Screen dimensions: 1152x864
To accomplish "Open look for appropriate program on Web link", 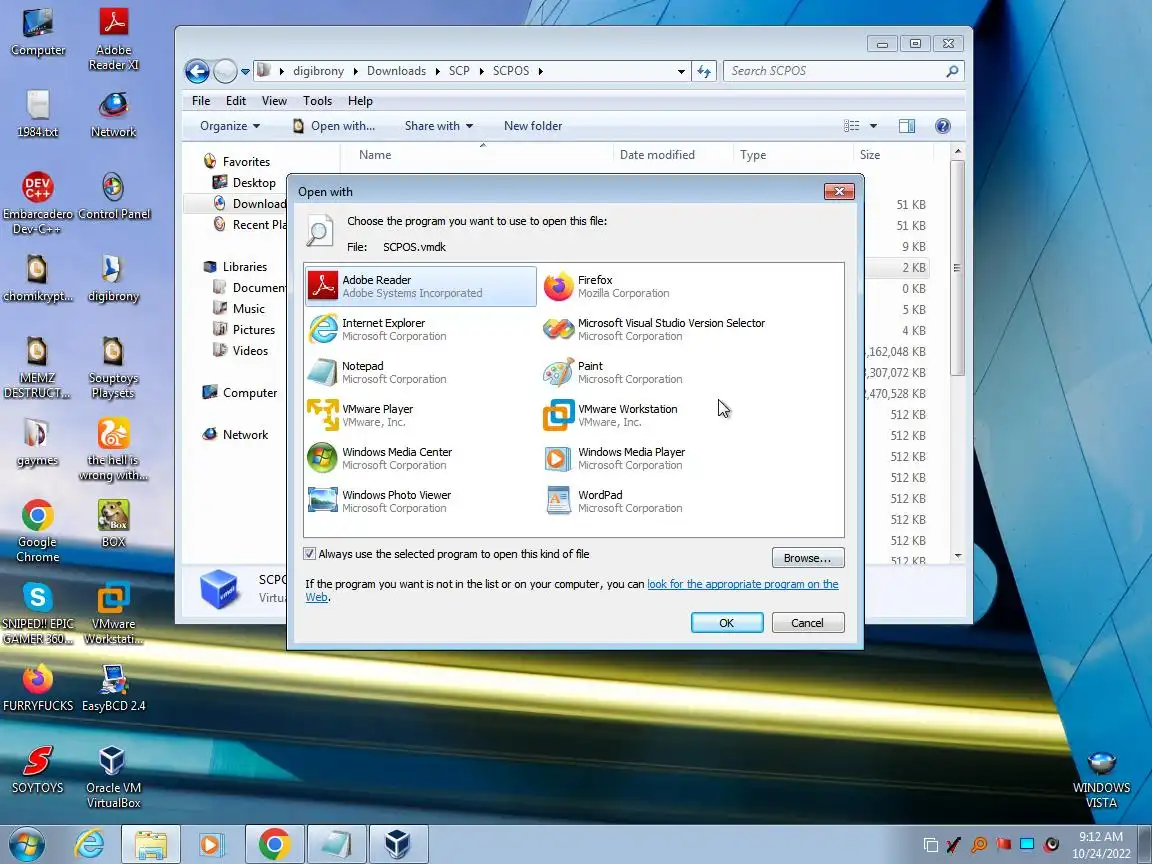I will pos(742,584).
